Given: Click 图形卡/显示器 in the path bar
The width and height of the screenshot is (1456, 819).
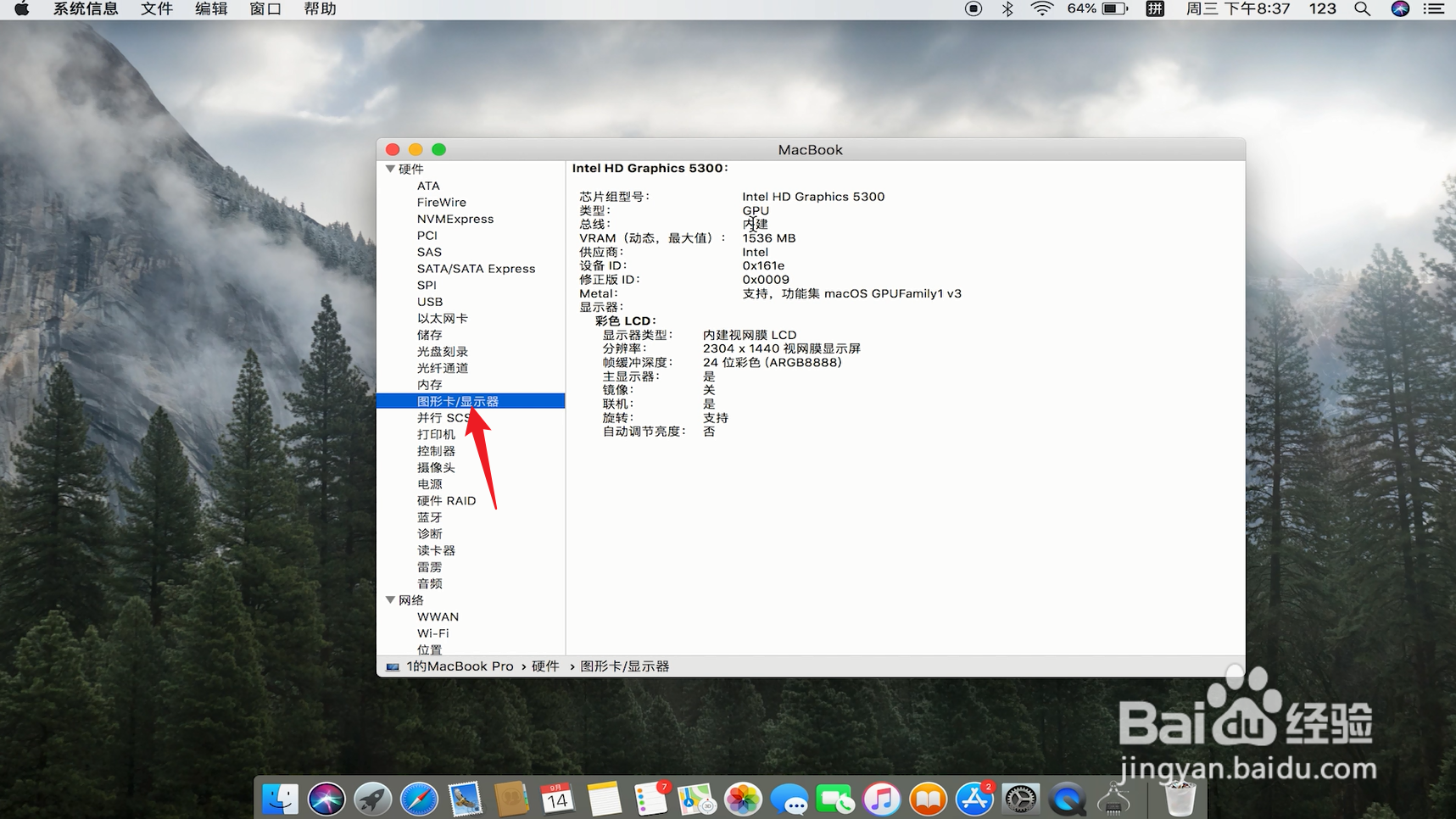Looking at the screenshot, I should tap(625, 666).
